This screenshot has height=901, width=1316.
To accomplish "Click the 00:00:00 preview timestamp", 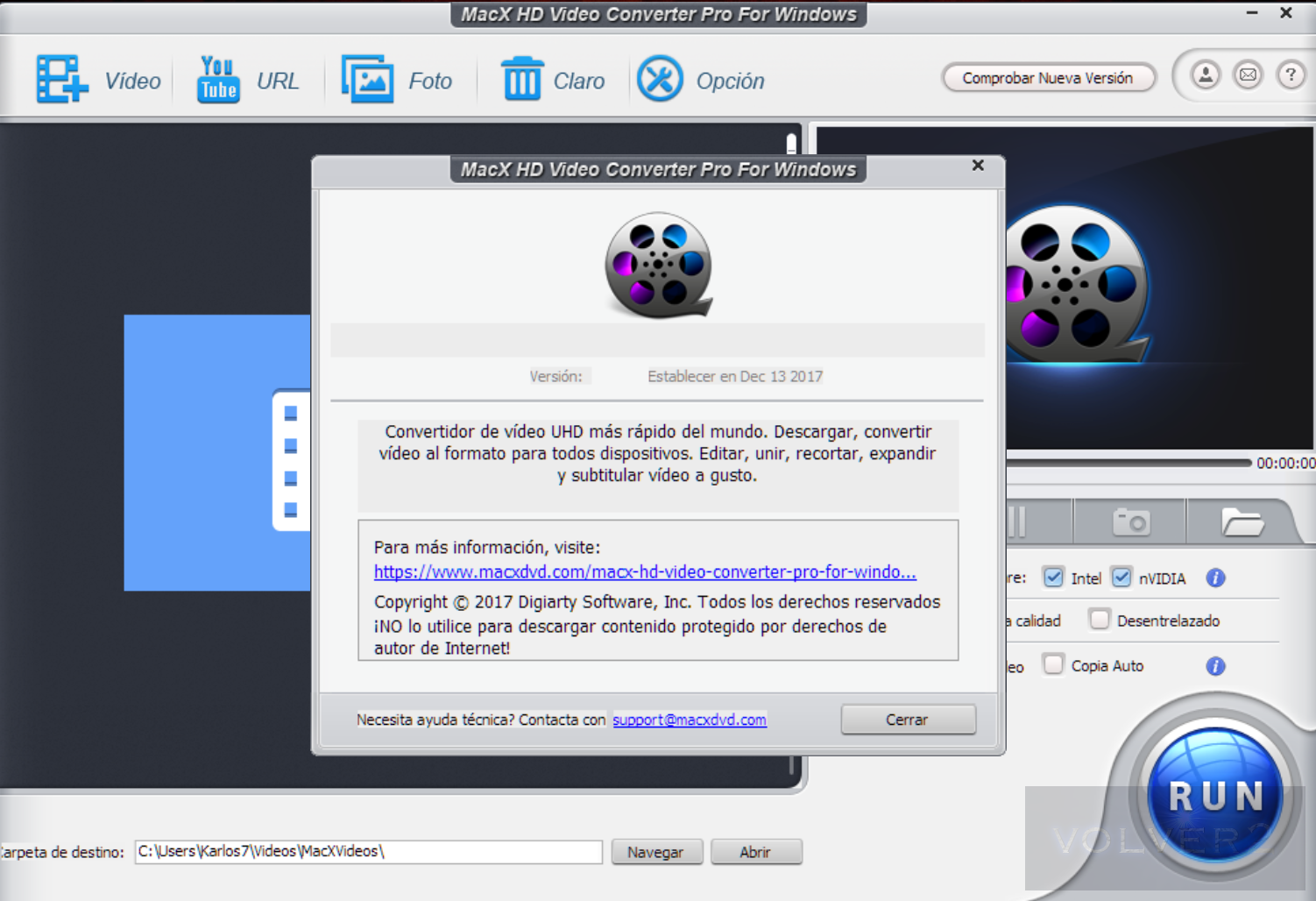I will click(1285, 463).
